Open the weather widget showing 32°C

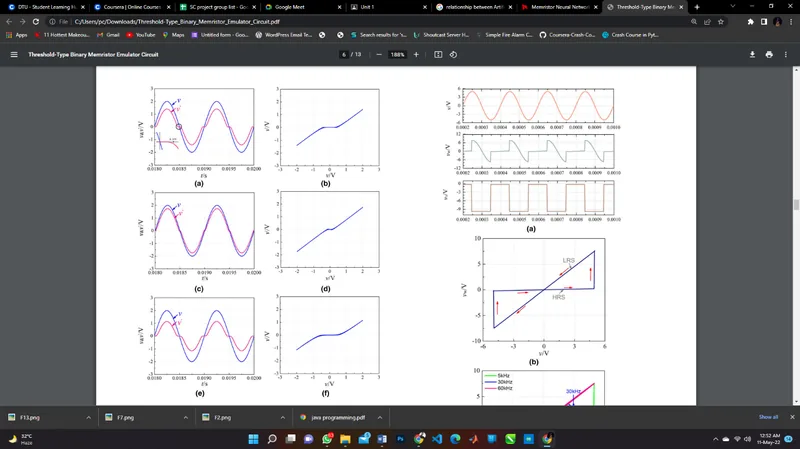tap(20, 439)
